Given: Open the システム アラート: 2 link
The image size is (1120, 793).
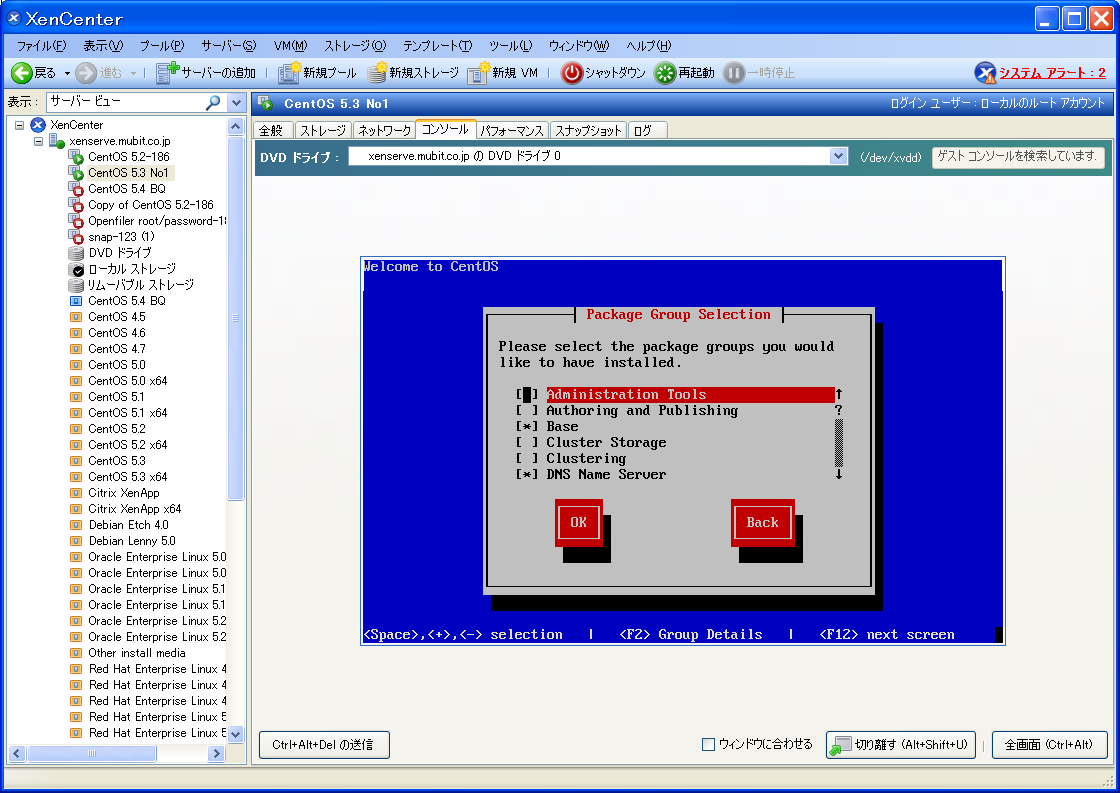Looking at the screenshot, I should click(x=1051, y=73).
